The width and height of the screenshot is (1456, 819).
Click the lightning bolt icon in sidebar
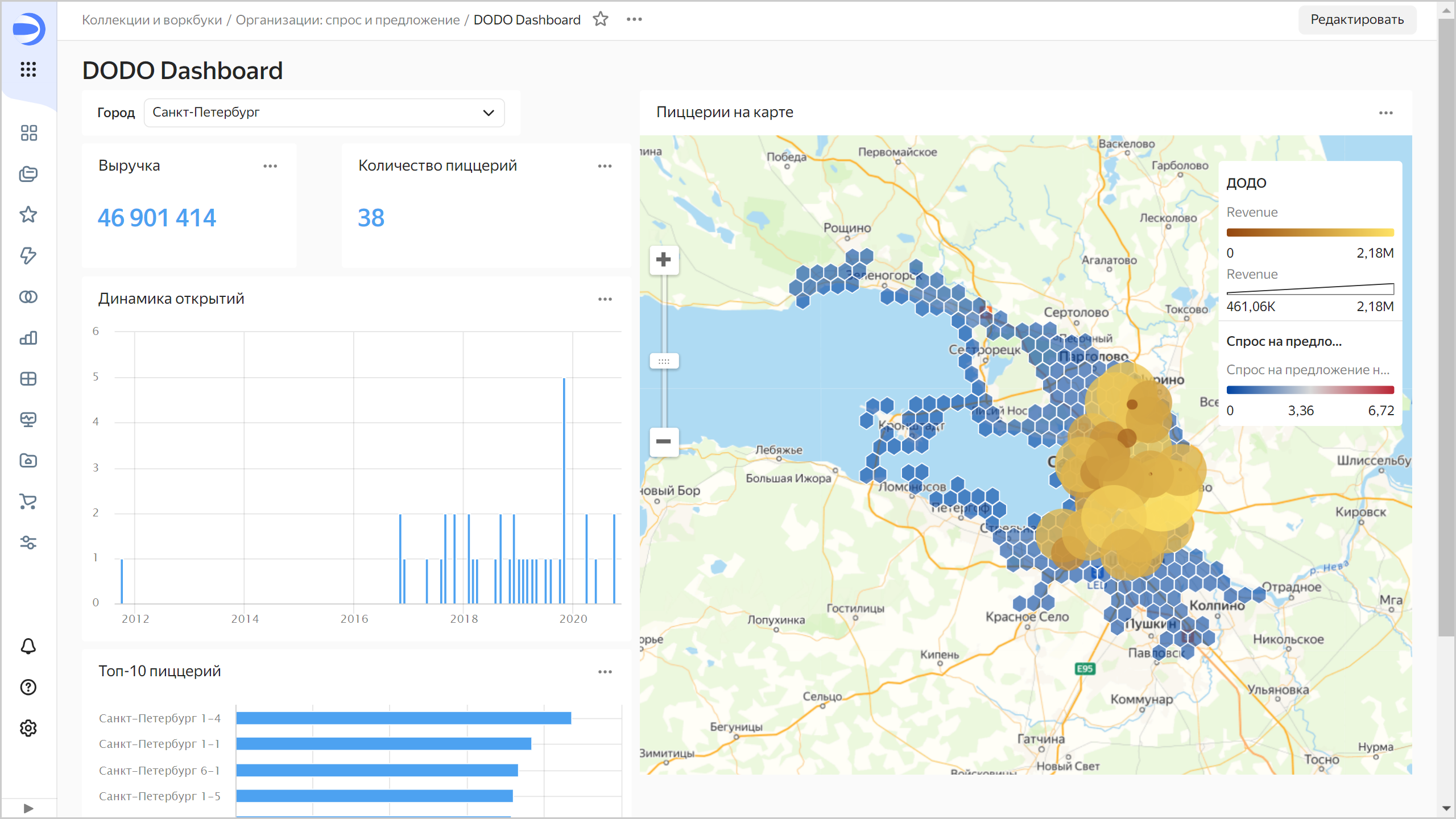coord(28,256)
